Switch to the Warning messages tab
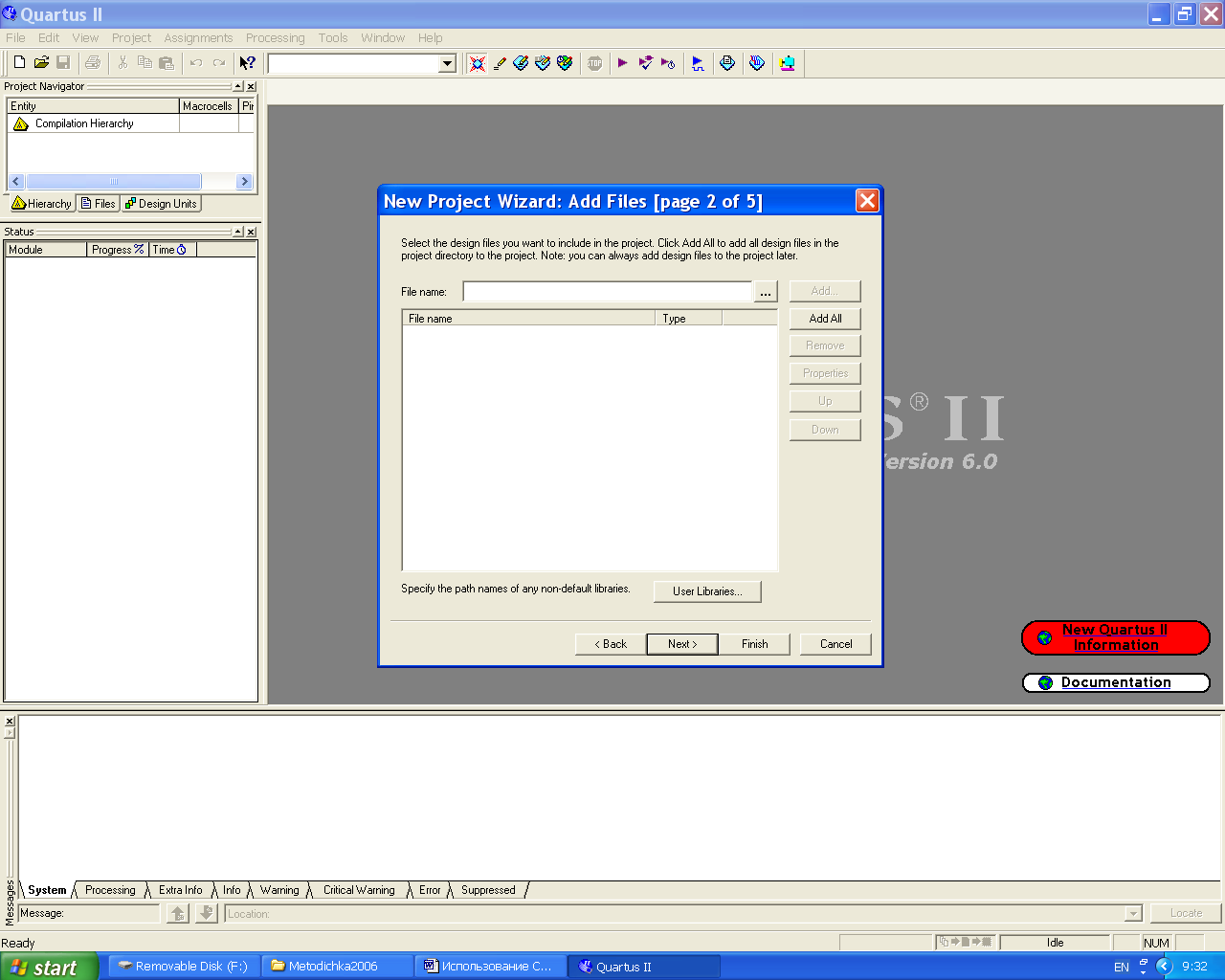1225x980 pixels. click(x=279, y=890)
